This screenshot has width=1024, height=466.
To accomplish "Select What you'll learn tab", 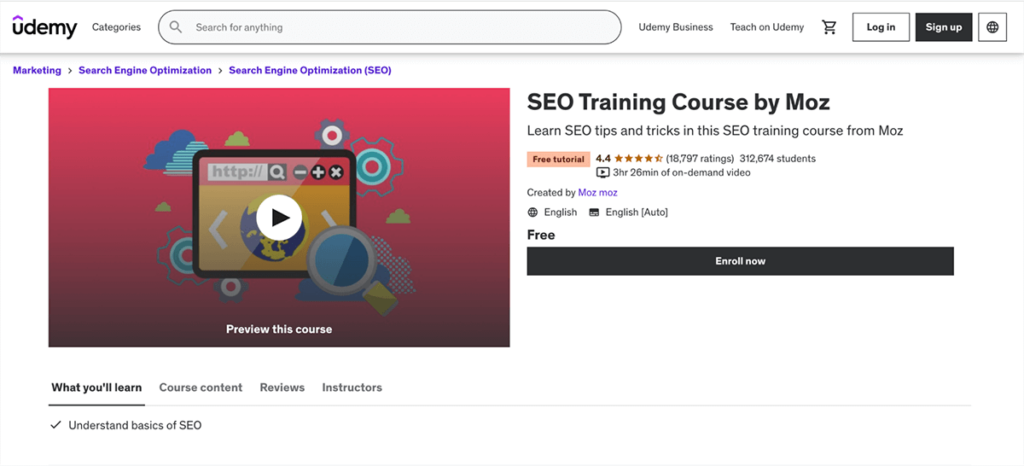I will point(97,388).
